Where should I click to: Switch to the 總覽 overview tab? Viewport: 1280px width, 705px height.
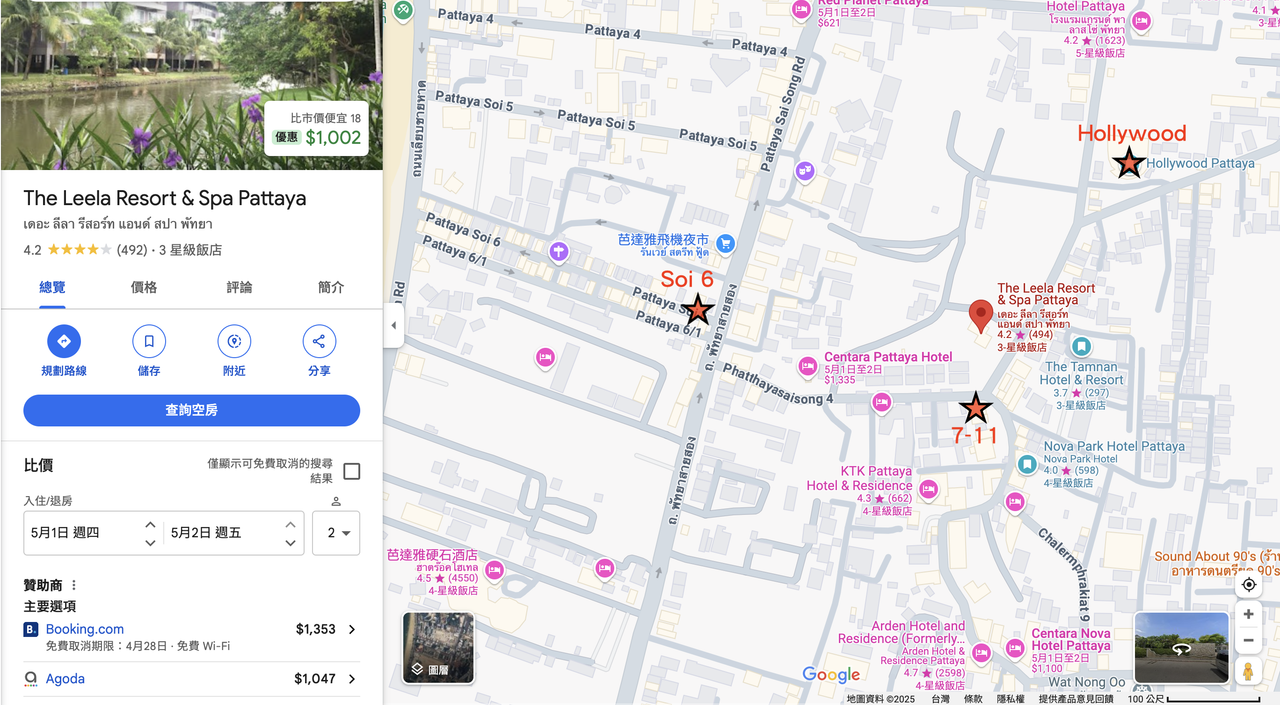pyautogui.click(x=52, y=288)
